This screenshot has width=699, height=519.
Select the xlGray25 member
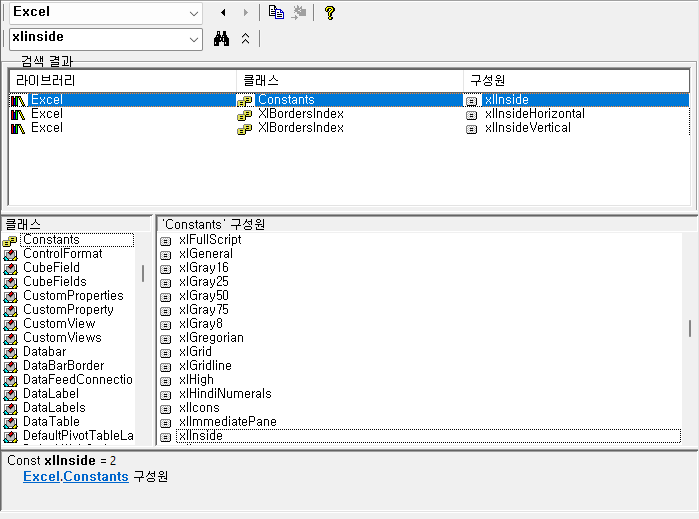pos(203,281)
